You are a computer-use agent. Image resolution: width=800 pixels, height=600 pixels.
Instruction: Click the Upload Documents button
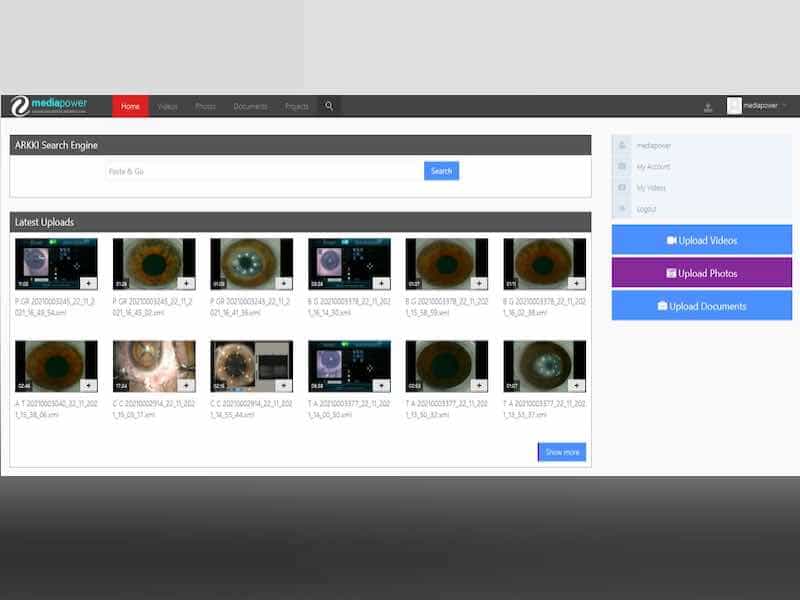coord(701,306)
